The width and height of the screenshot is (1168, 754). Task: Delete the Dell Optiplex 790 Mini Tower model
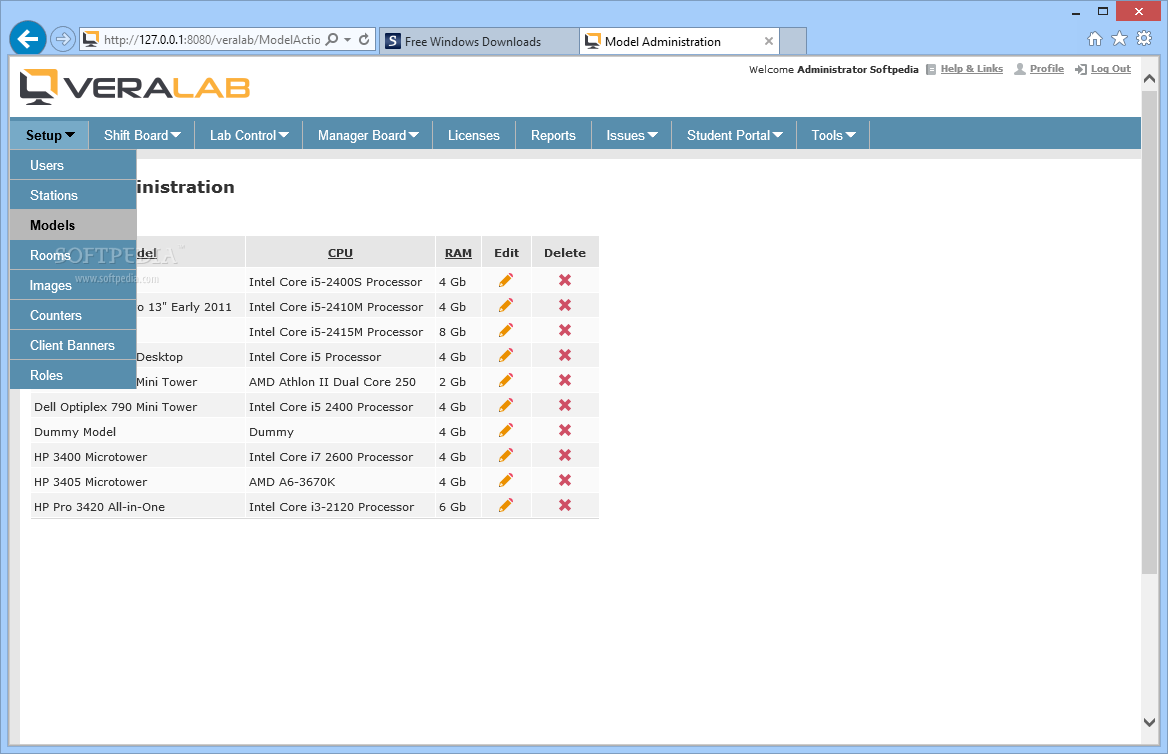[565, 405]
